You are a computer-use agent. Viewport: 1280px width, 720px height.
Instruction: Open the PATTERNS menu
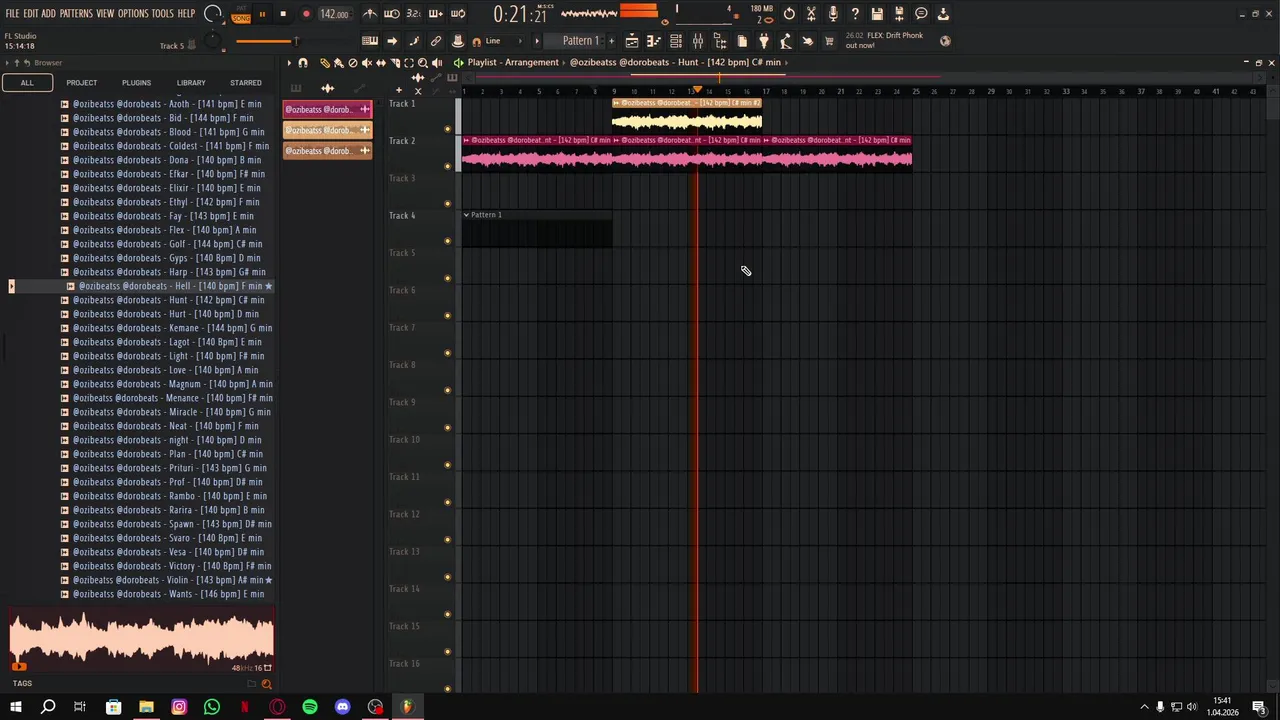coord(76,14)
